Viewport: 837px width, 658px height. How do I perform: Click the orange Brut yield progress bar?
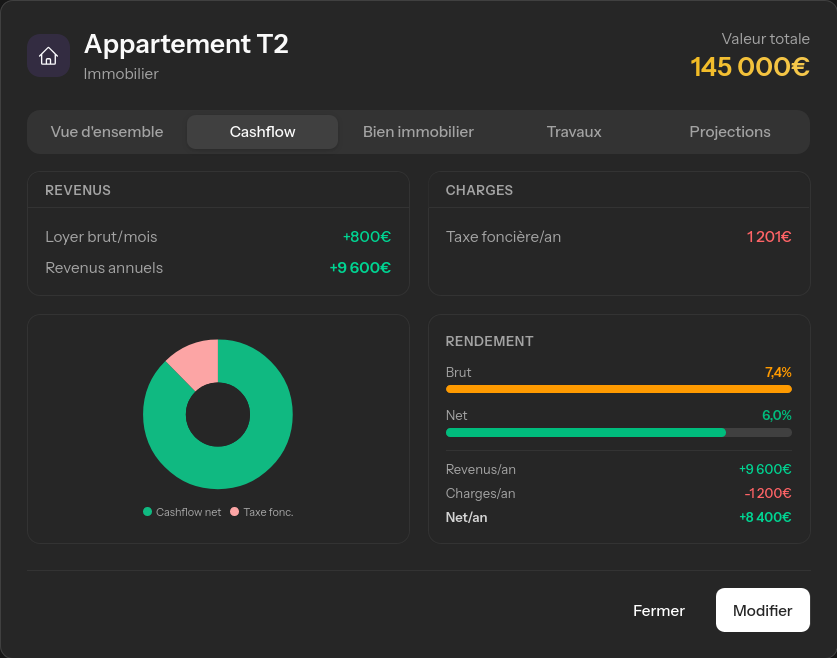(x=618, y=389)
